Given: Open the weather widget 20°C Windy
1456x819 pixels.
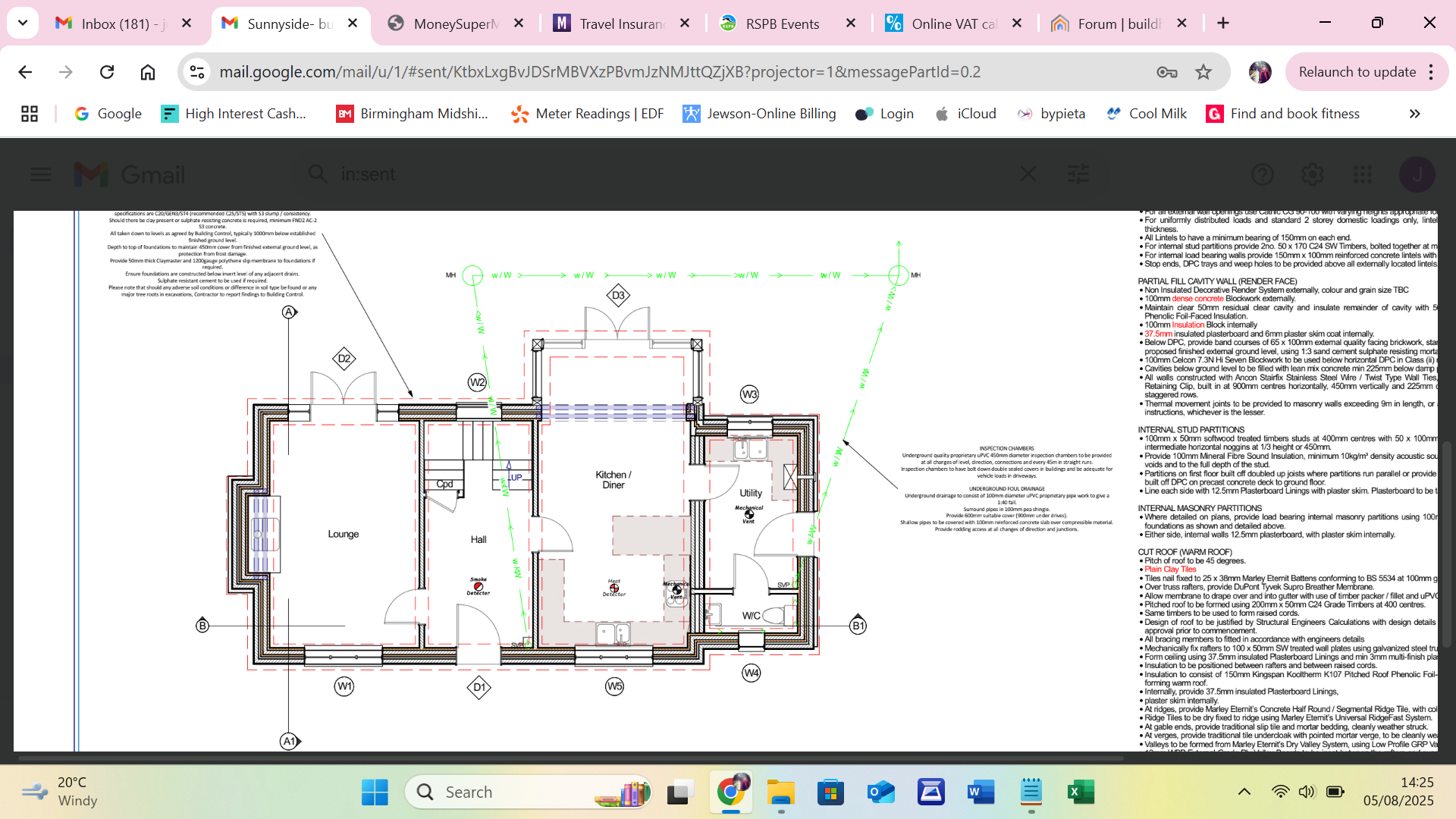Looking at the screenshot, I should (61, 792).
